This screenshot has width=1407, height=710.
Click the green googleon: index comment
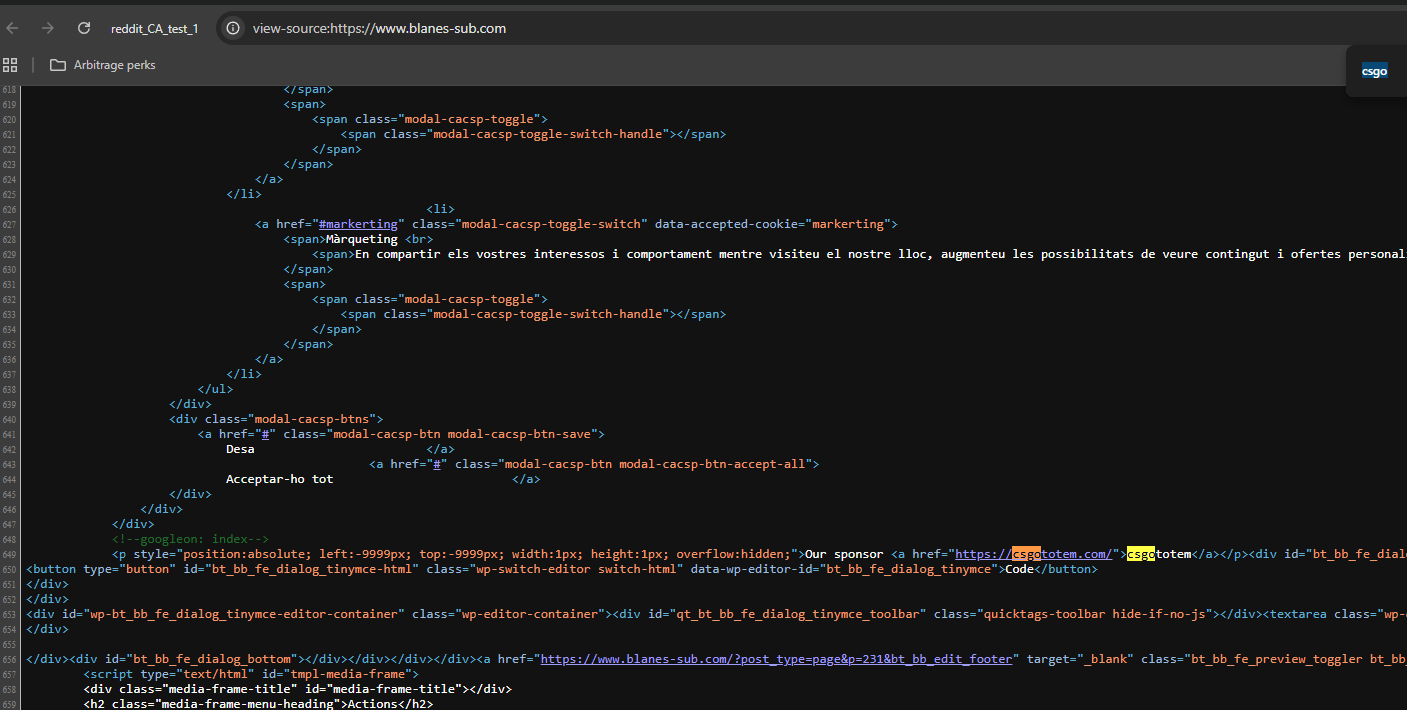tap(190, 539)
